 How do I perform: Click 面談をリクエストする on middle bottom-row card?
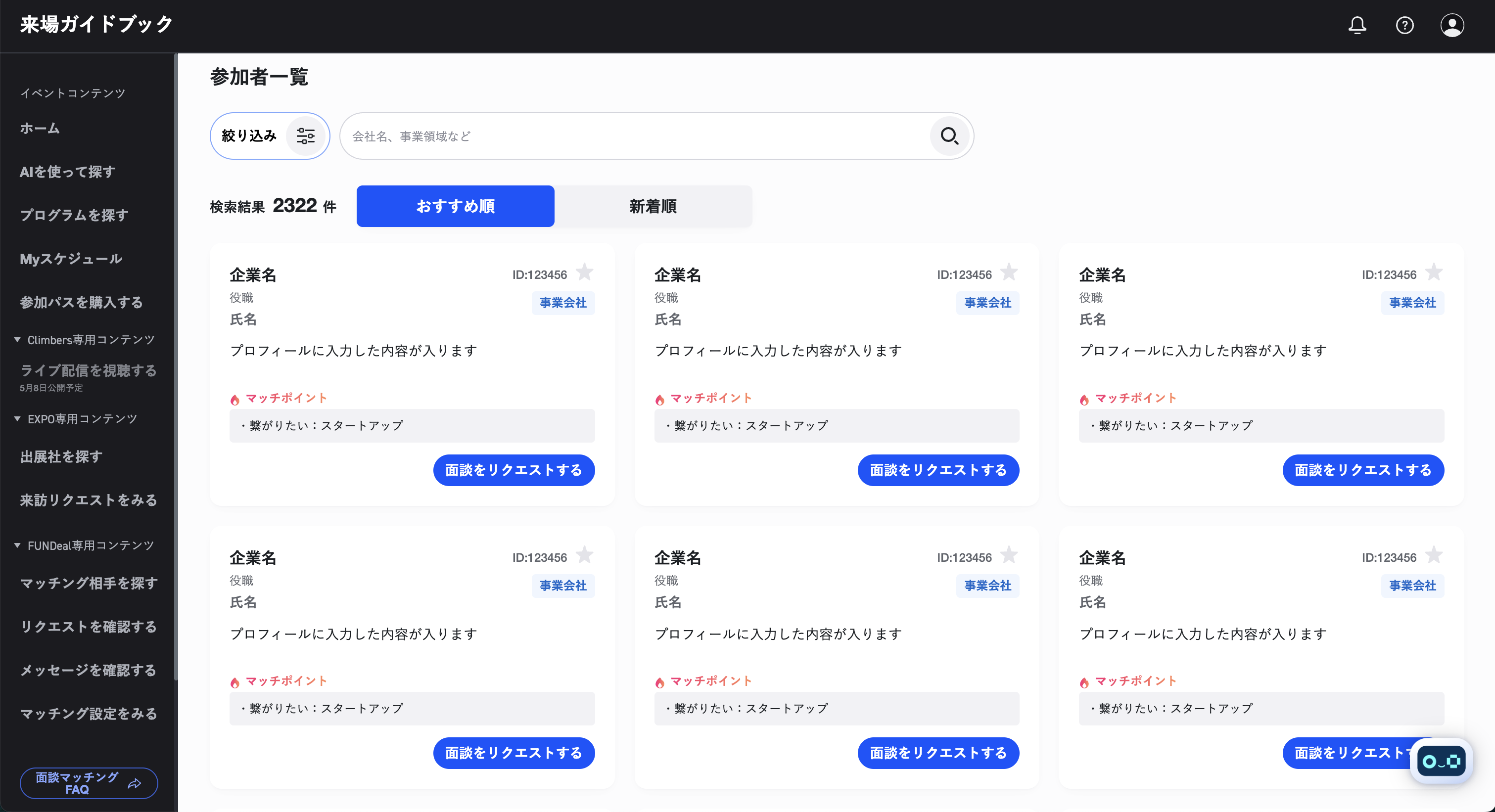(x=938, y=753)
